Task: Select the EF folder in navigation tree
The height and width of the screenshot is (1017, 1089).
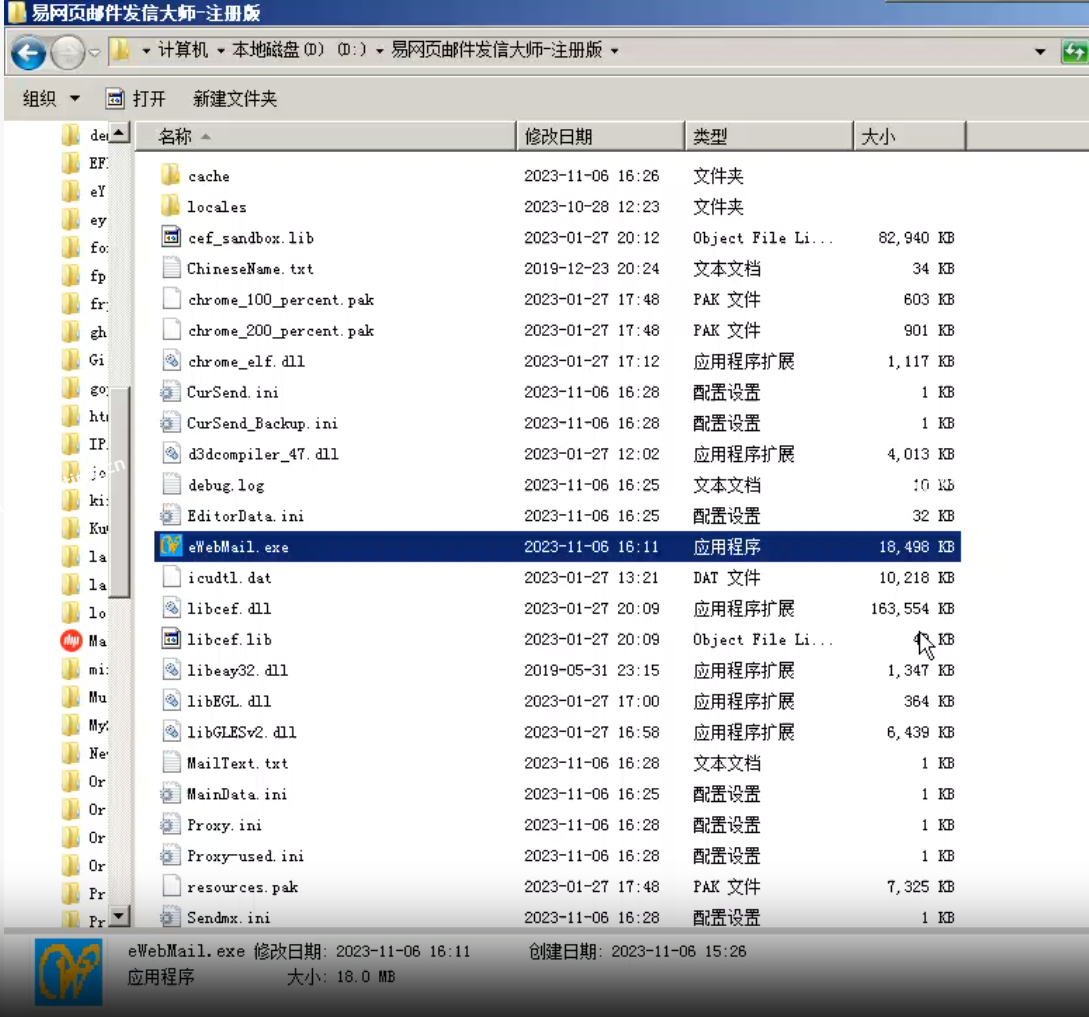Action: [x=84, y=163]
